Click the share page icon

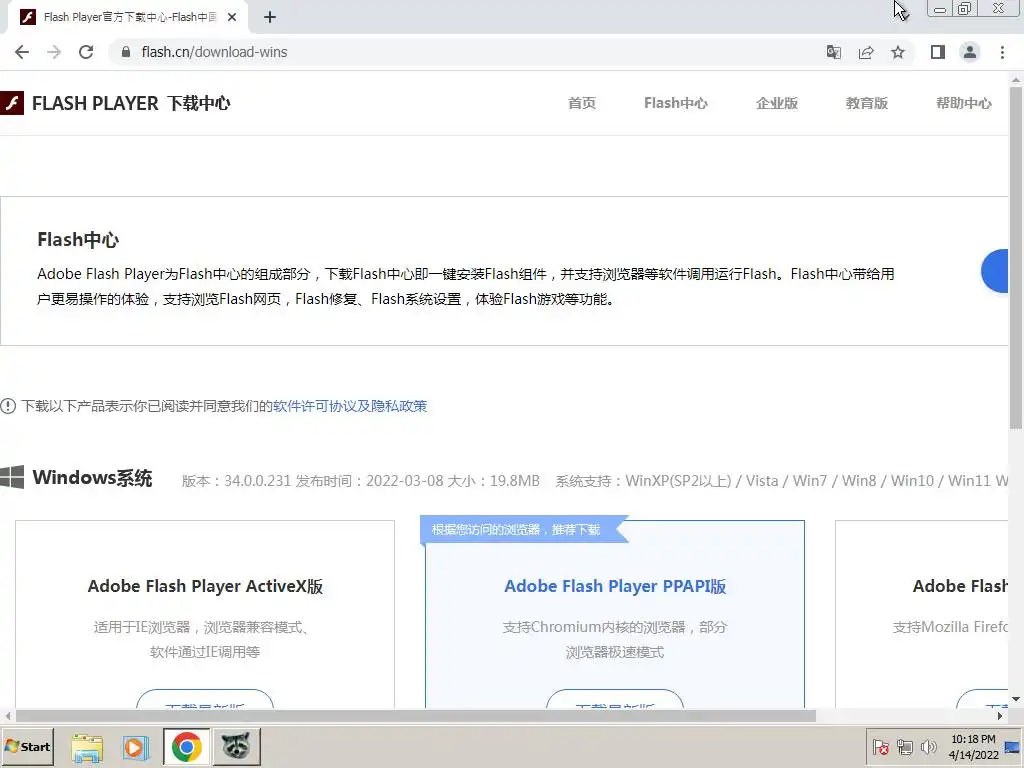[866, 52]
